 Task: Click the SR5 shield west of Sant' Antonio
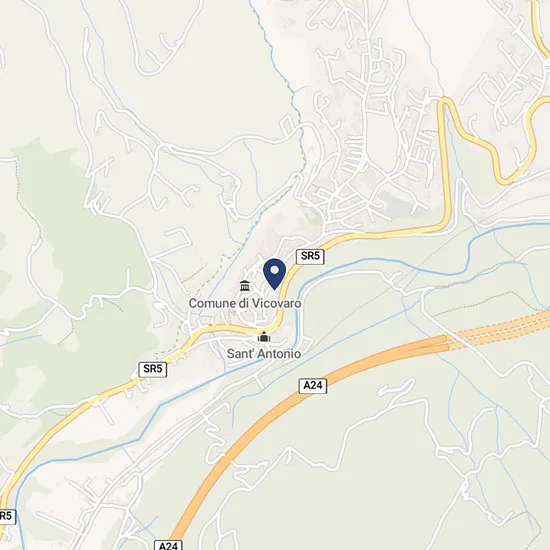tap(153, 369)
